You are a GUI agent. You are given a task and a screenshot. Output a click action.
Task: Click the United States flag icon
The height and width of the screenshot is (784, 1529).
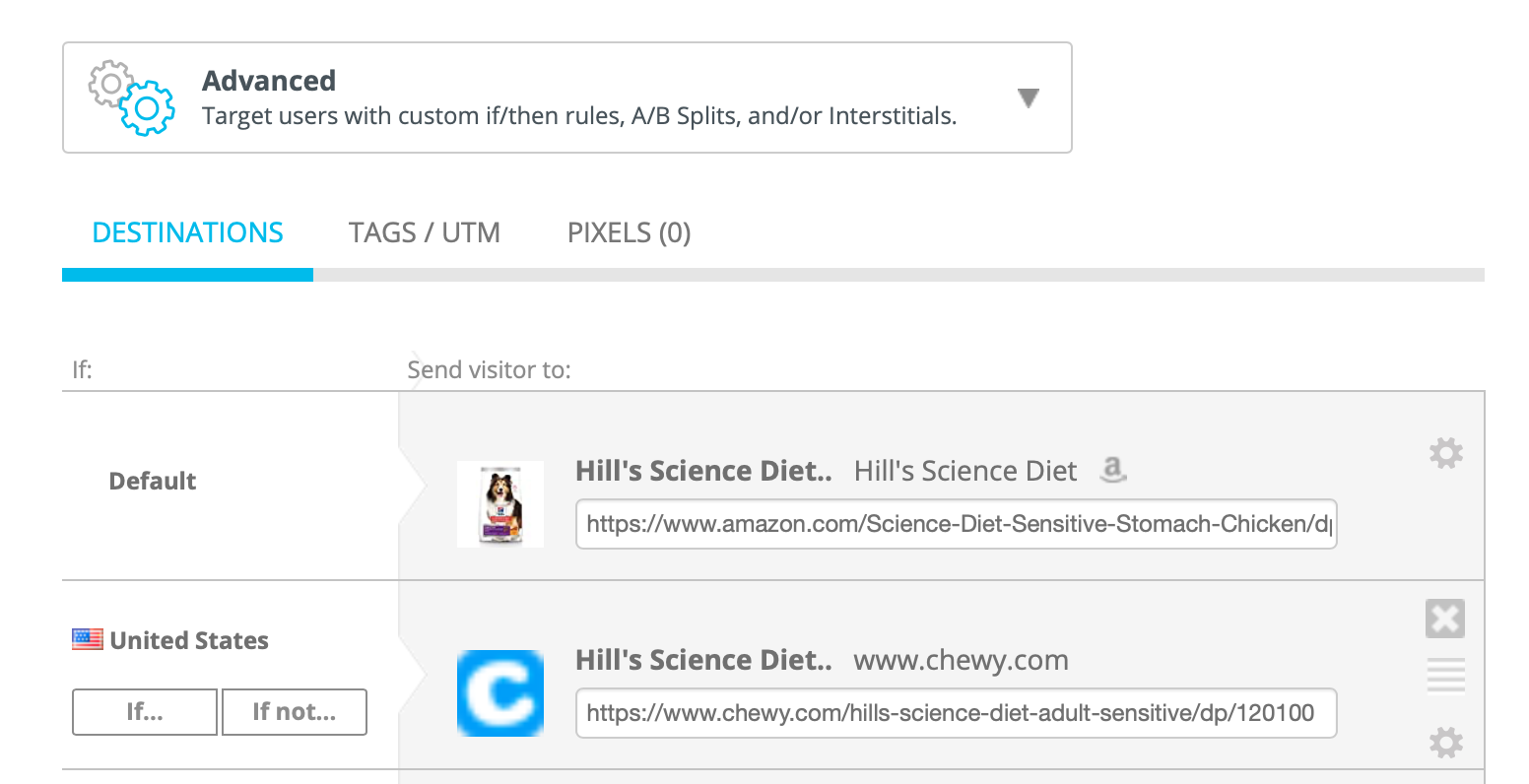coord(87,638)
